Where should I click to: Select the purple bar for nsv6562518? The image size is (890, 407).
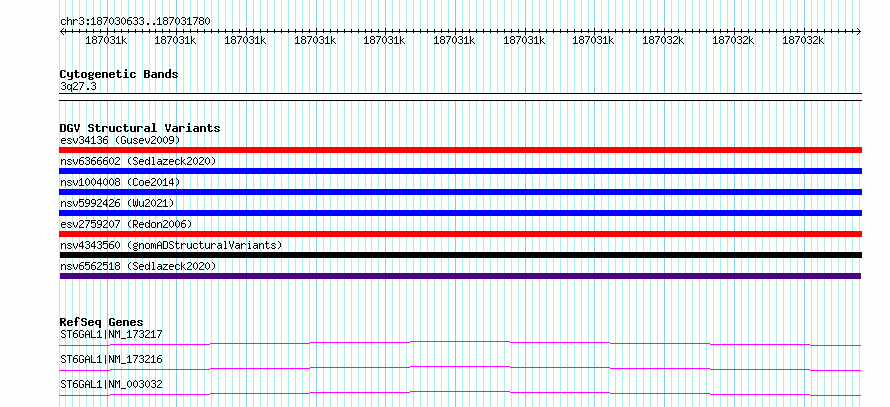[x=460, y=276]
